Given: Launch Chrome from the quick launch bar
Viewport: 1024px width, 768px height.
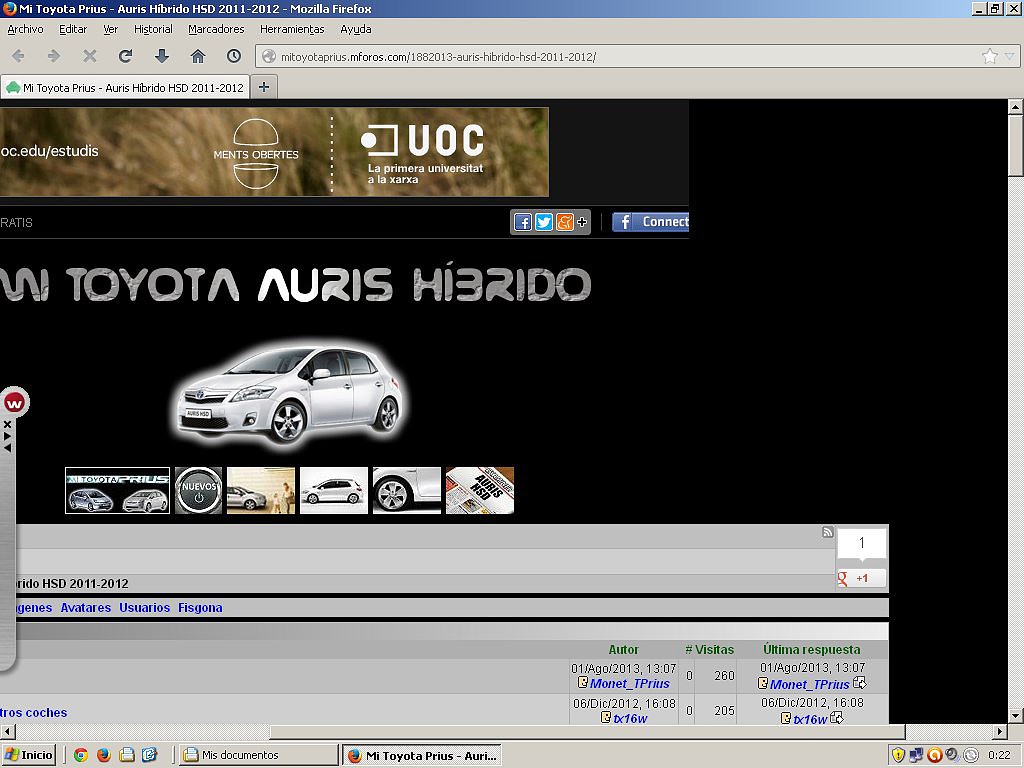Looking at the screenshot, I should [x=81, y=755].
